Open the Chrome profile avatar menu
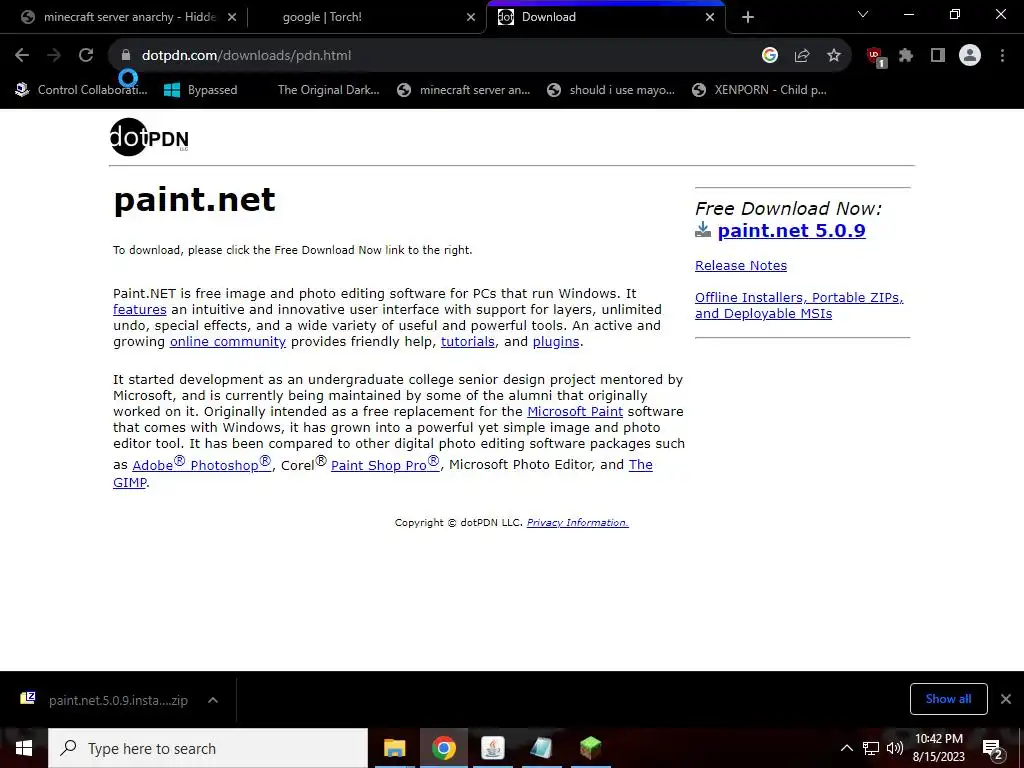The height and width of the screenshot is (768, 1024). 970,56
